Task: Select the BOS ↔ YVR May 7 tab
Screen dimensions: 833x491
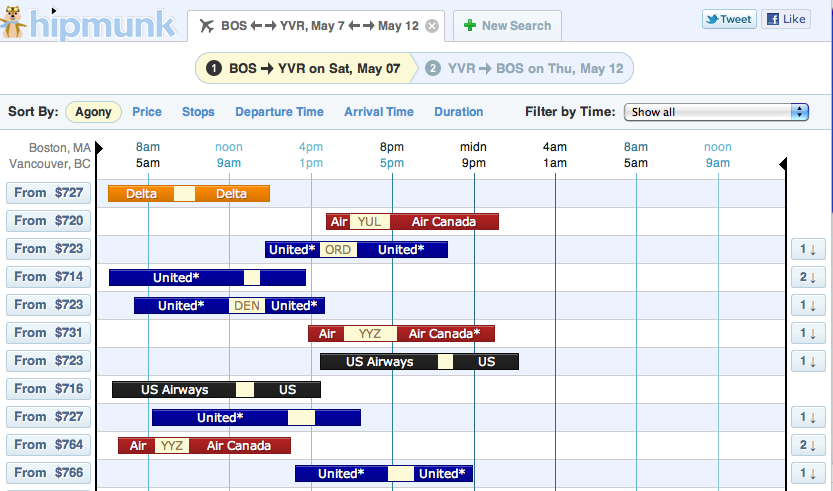Action: [308, 26]
